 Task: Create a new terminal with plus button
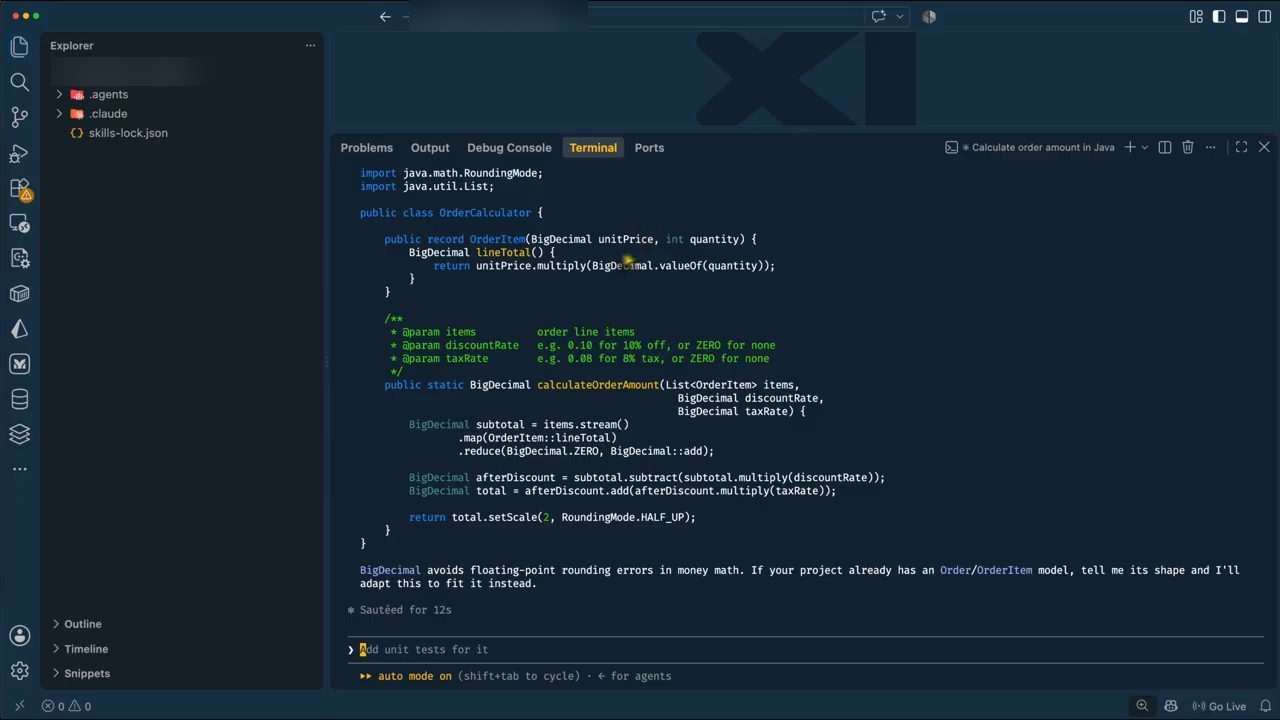point(1130,147)
